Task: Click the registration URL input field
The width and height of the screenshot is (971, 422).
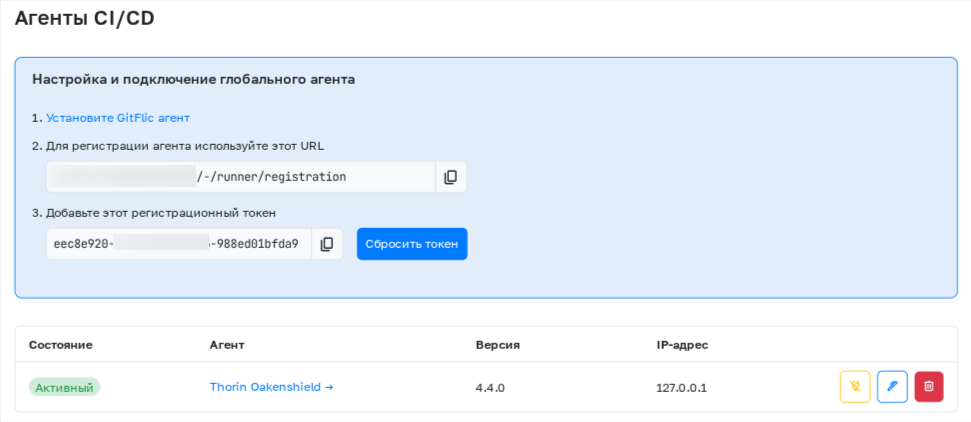Action: click(x=240, y=177)
